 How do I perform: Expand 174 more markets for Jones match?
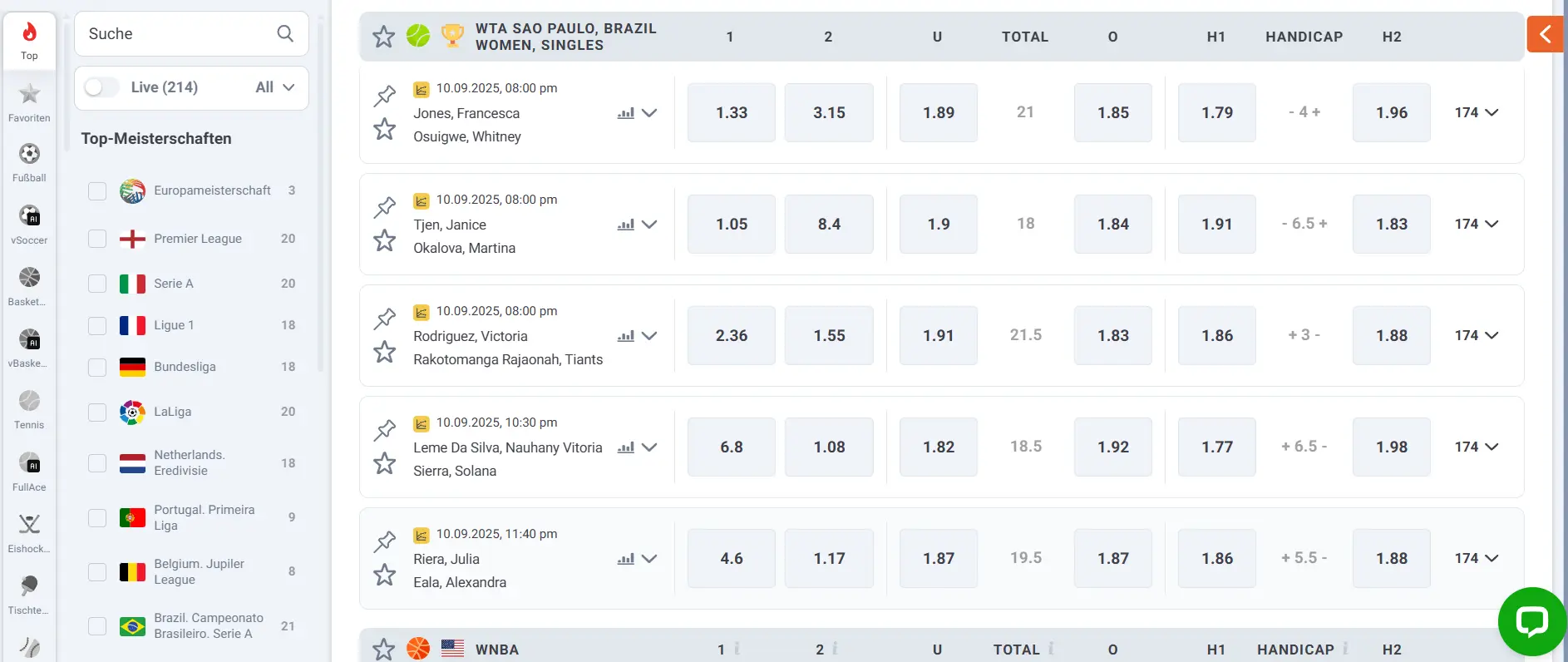pos(1476,112)
